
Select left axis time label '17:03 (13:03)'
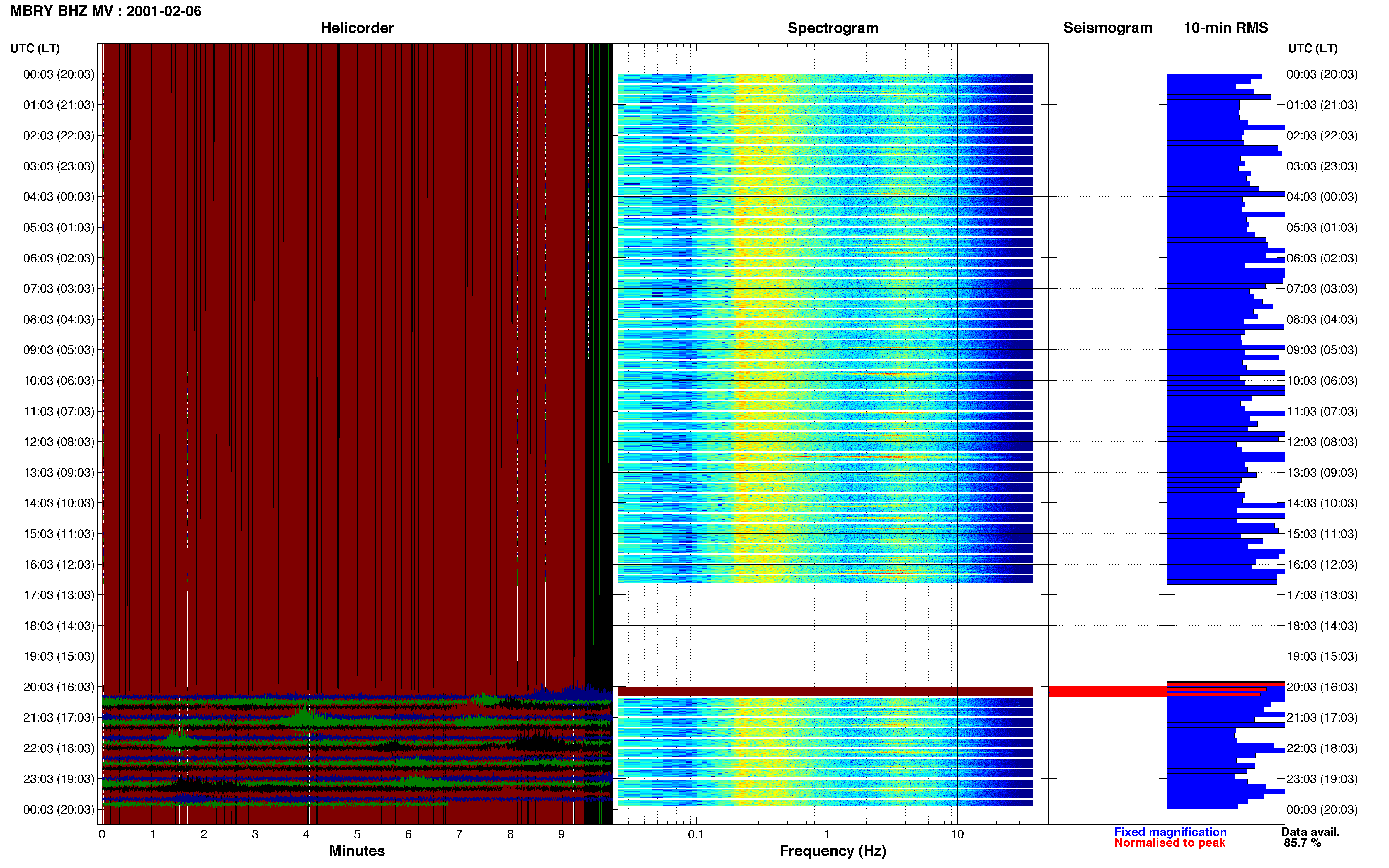pos(59,595)
